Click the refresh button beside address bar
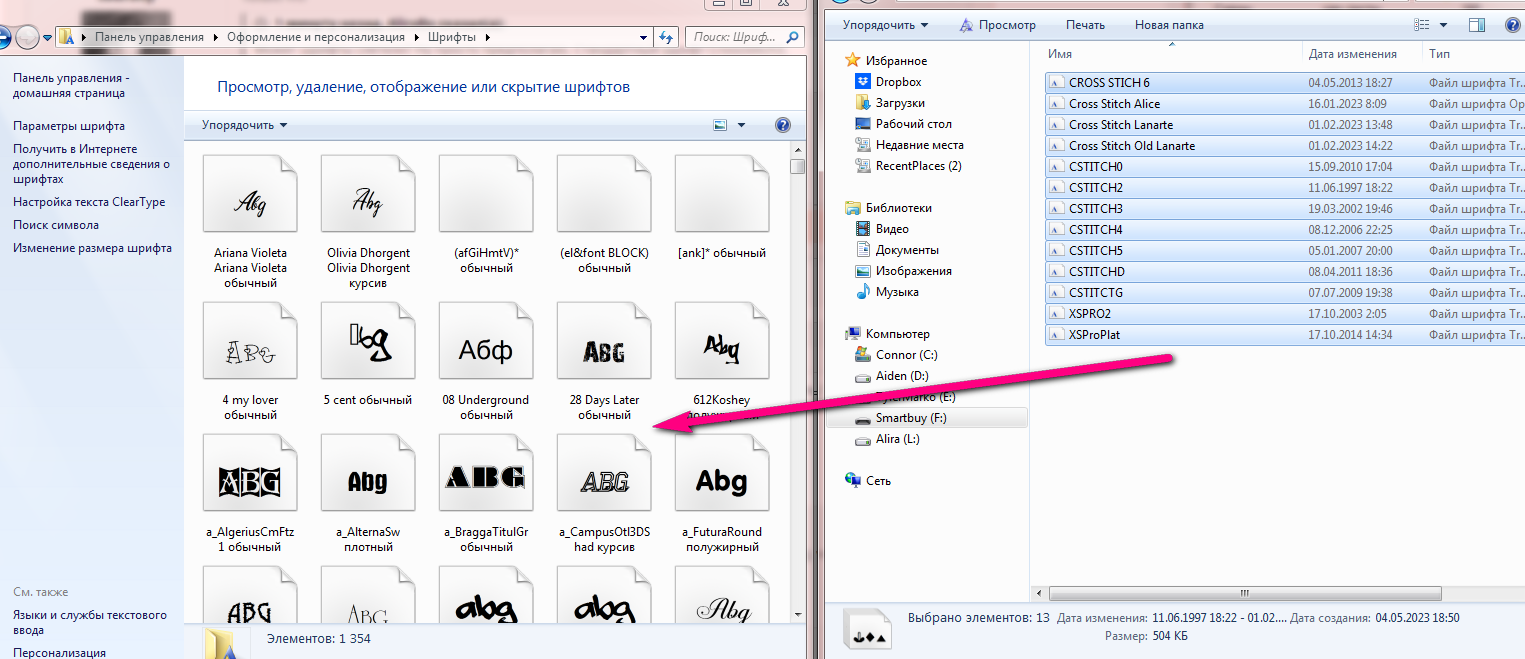This screenshot has height=659, width=1525. coord(667,38)
